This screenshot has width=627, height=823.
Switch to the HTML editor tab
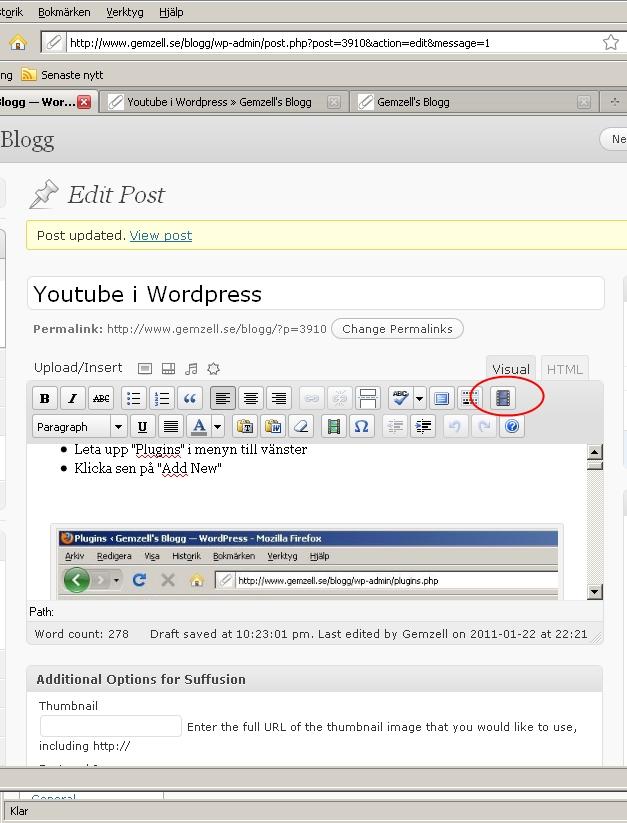pyautogui.click(x=565, y=369)
